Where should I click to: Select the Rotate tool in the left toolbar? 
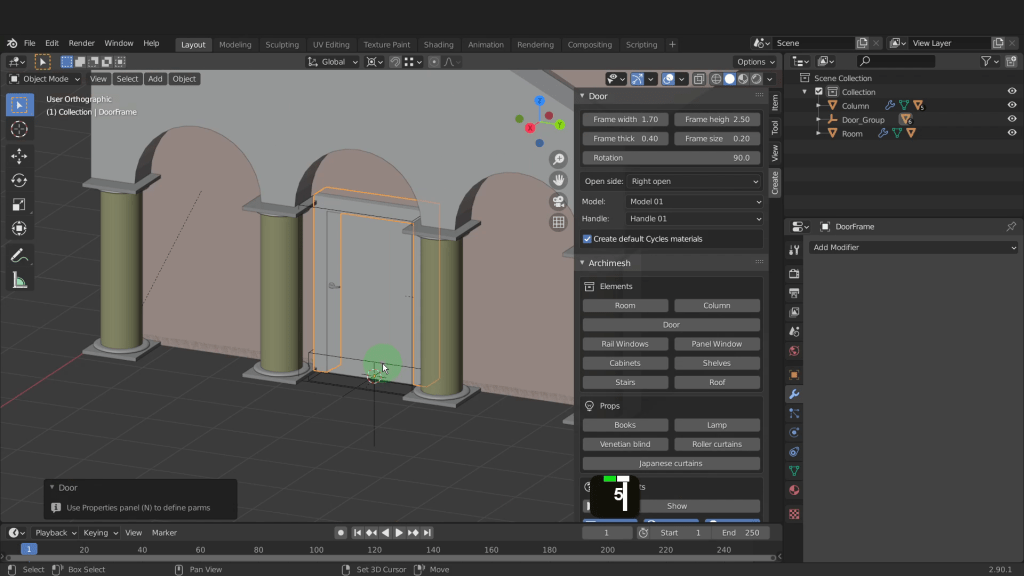point(19,180)
